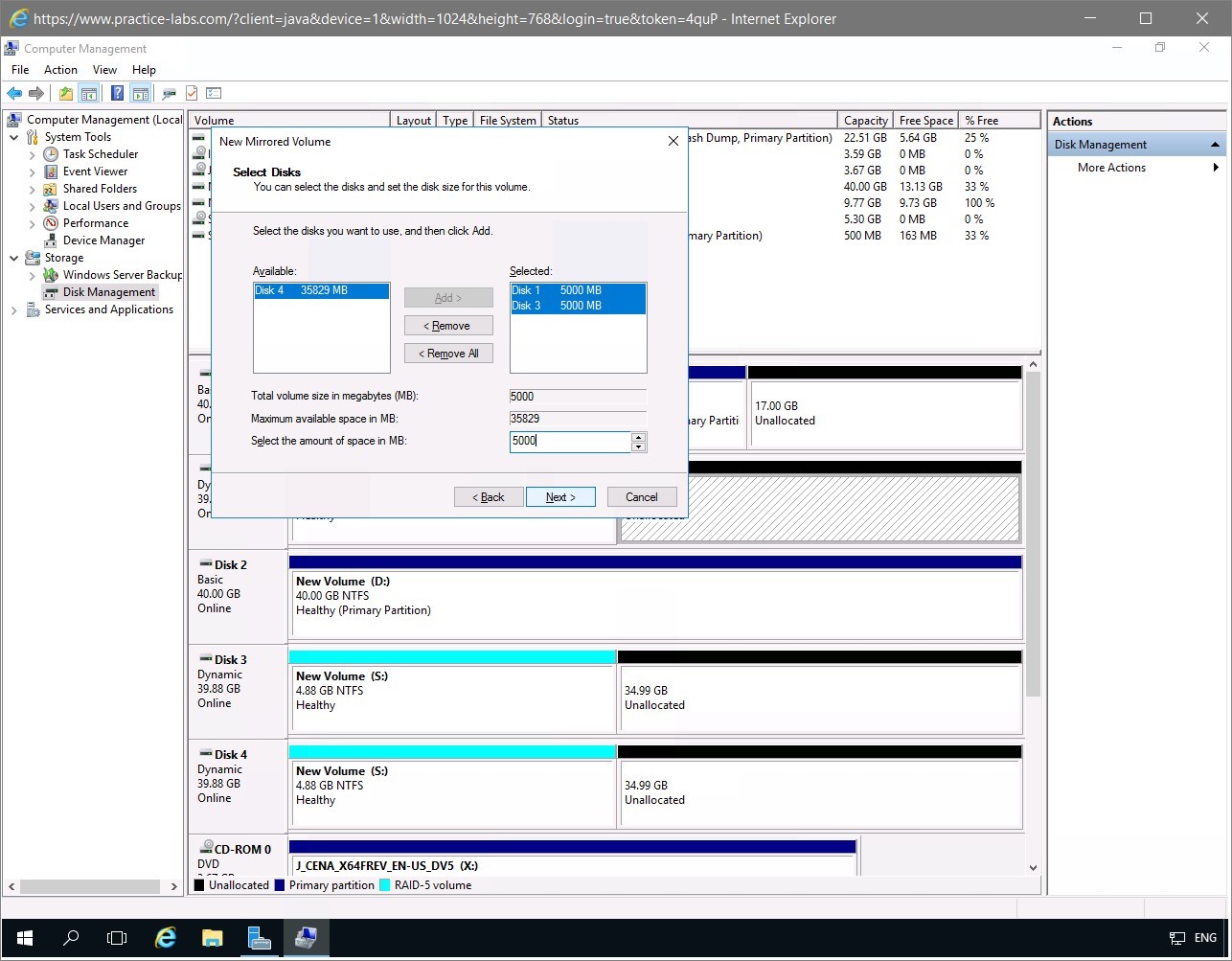Click Next in the Mirrored Volume wizard

[x=560, y=497]
